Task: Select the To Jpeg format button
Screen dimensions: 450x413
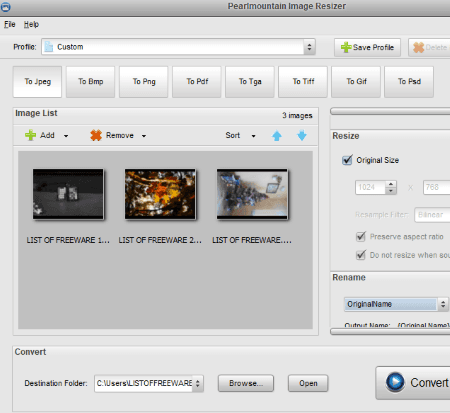Action: click(x=37, y=82)
